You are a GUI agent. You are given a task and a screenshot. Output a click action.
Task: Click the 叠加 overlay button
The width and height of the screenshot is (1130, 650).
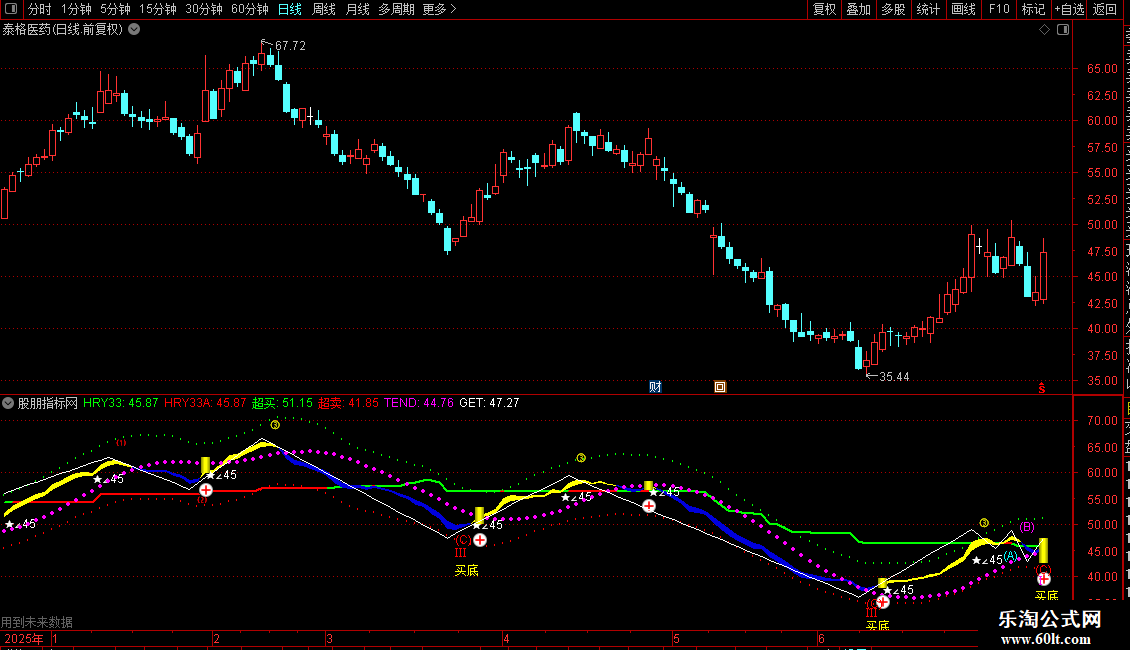tap(858, 9)
